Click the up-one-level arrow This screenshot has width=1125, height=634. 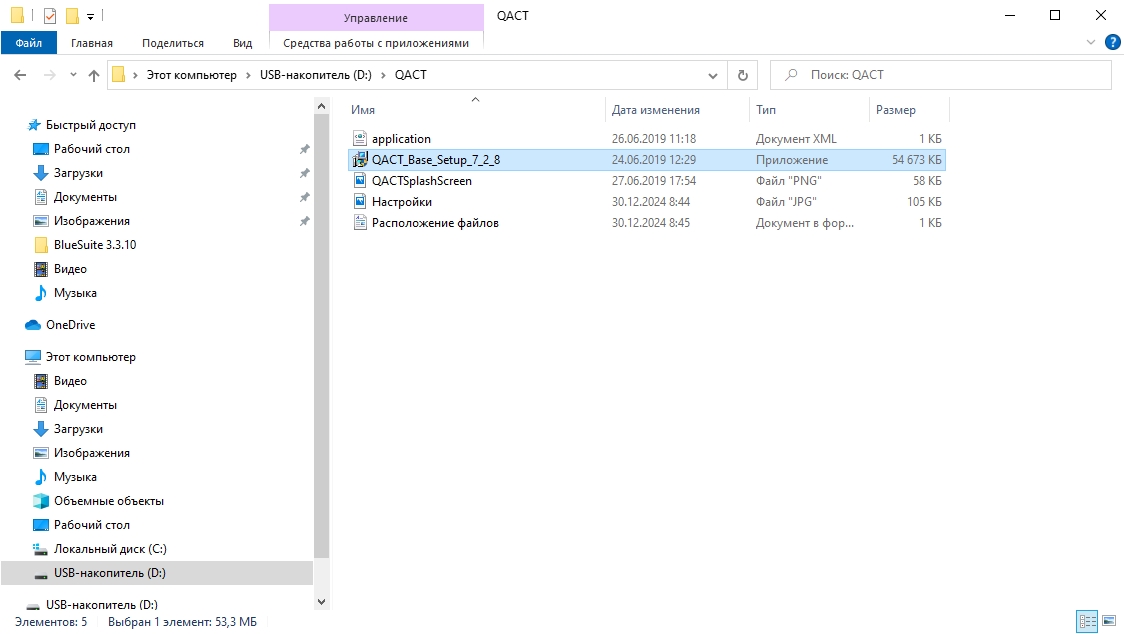click(x=94, y=75)
